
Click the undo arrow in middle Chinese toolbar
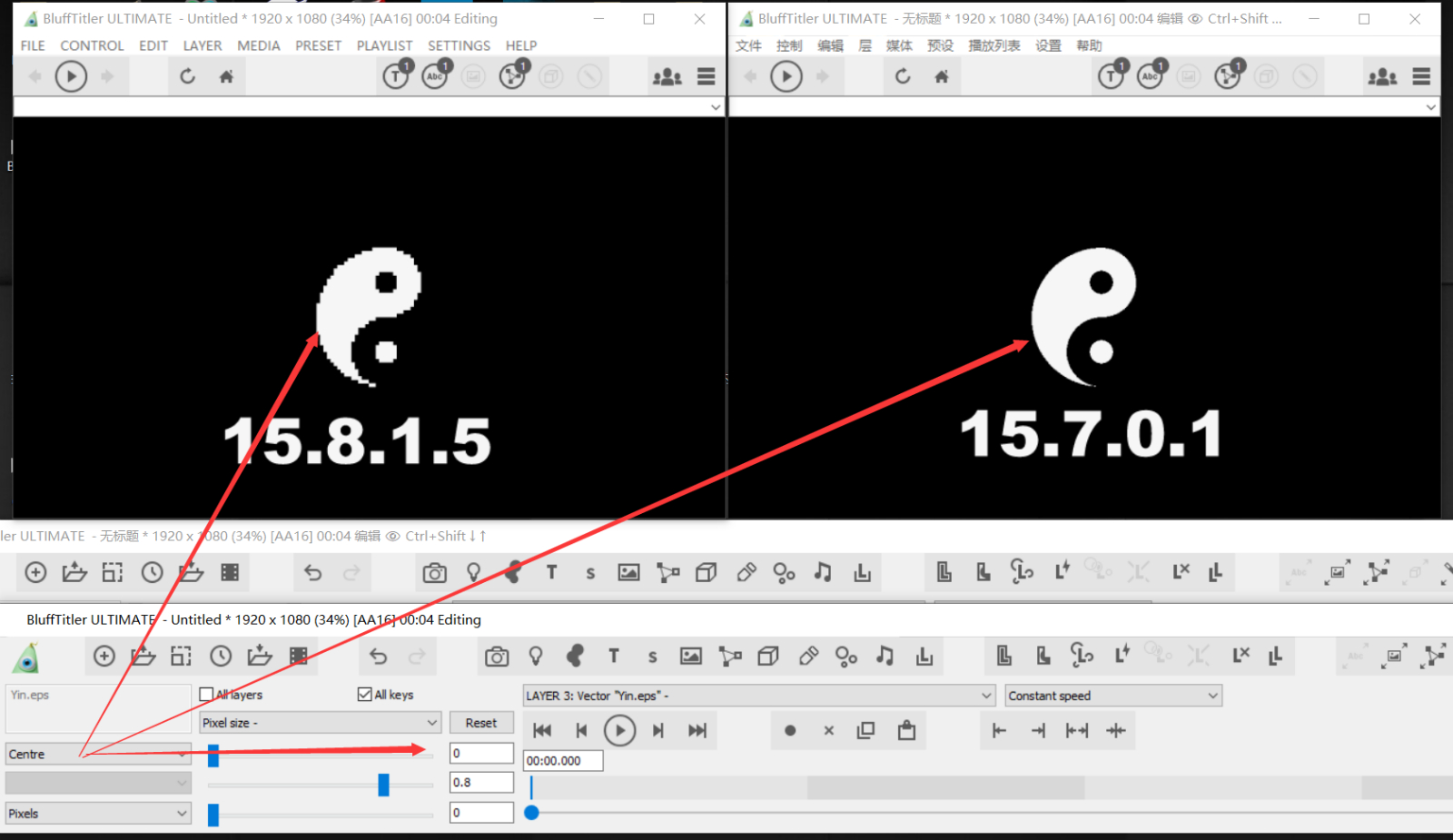coord(313,573)
